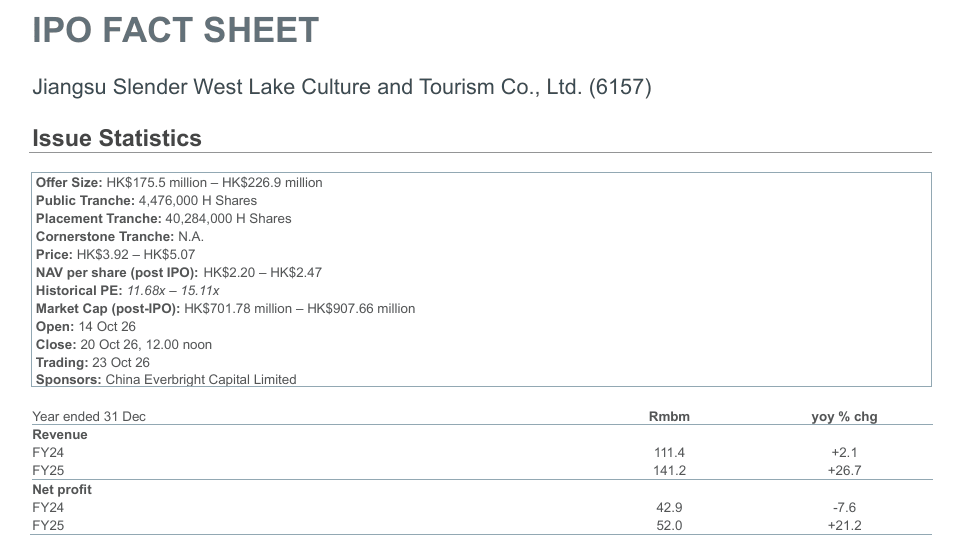
Task: Select the FY25 revenue value 141.2
Action: (x=670, y=471)
